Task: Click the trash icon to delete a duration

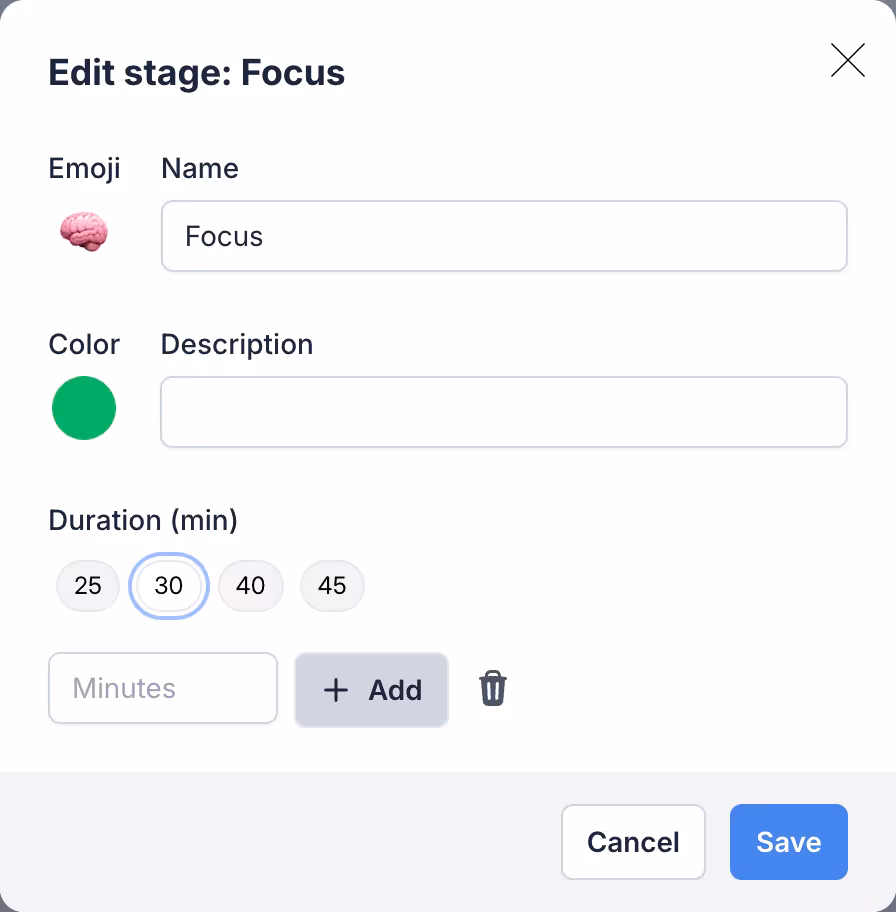Action: (491, 688)
